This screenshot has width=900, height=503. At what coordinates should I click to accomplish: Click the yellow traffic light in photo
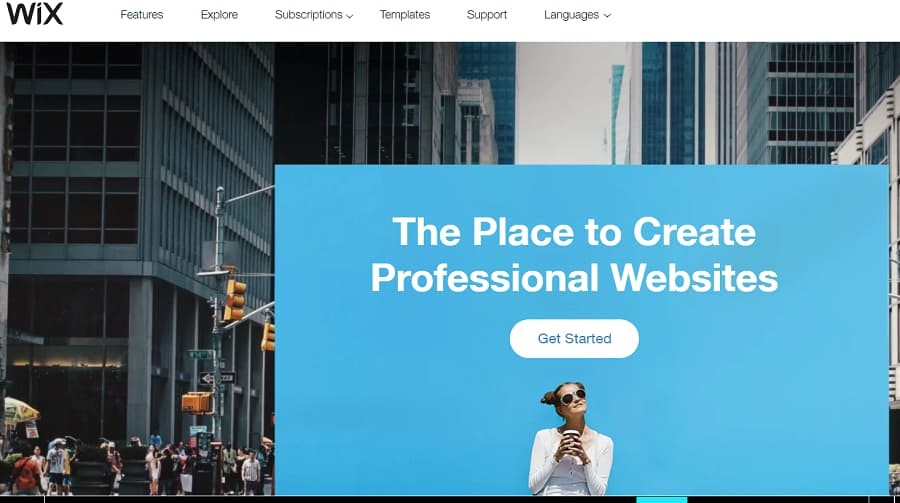point(234,299)
